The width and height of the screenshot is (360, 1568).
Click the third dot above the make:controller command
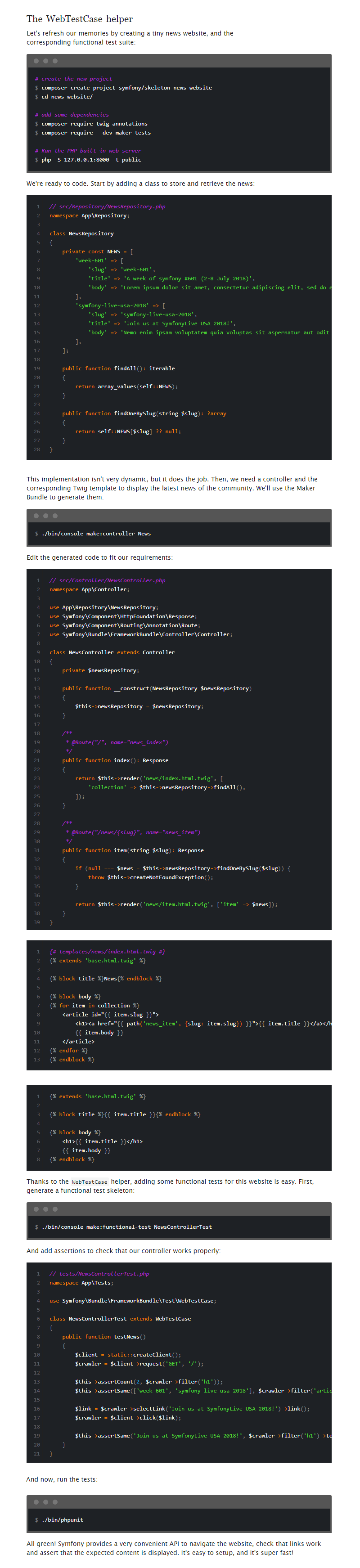pos(55,516)
